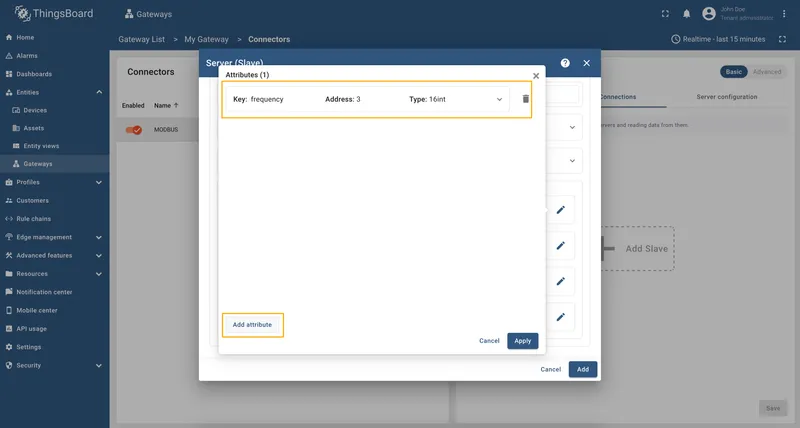Edit first values row with pencil icon
The width and height of the screenshot is (800, 428).
coord(560,210)
